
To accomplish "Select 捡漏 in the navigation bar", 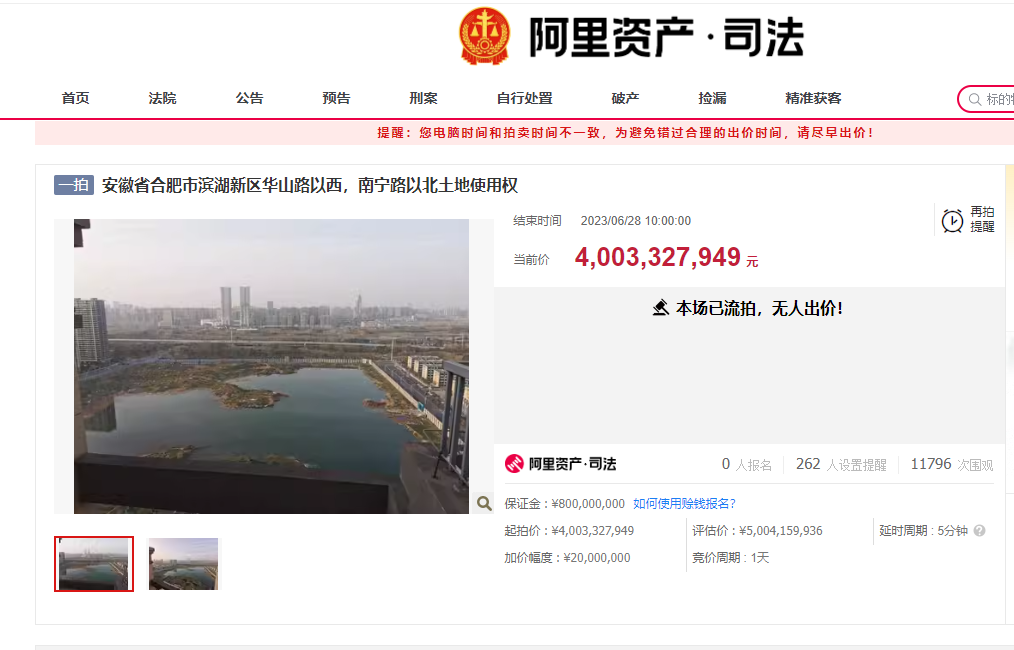I will 712,98.
